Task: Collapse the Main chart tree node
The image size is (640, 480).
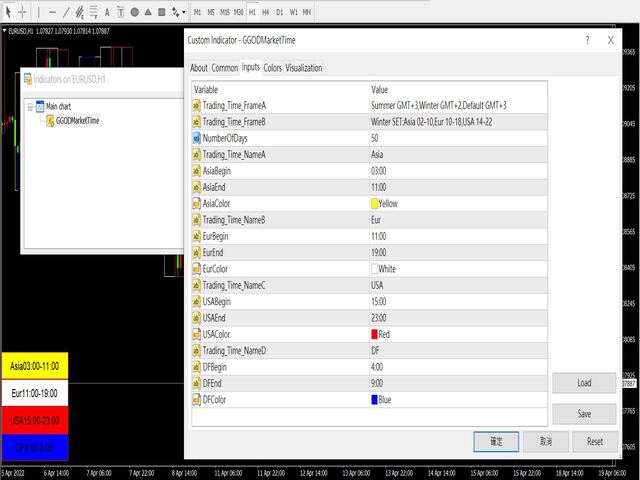Action: (x=30, y=107)
